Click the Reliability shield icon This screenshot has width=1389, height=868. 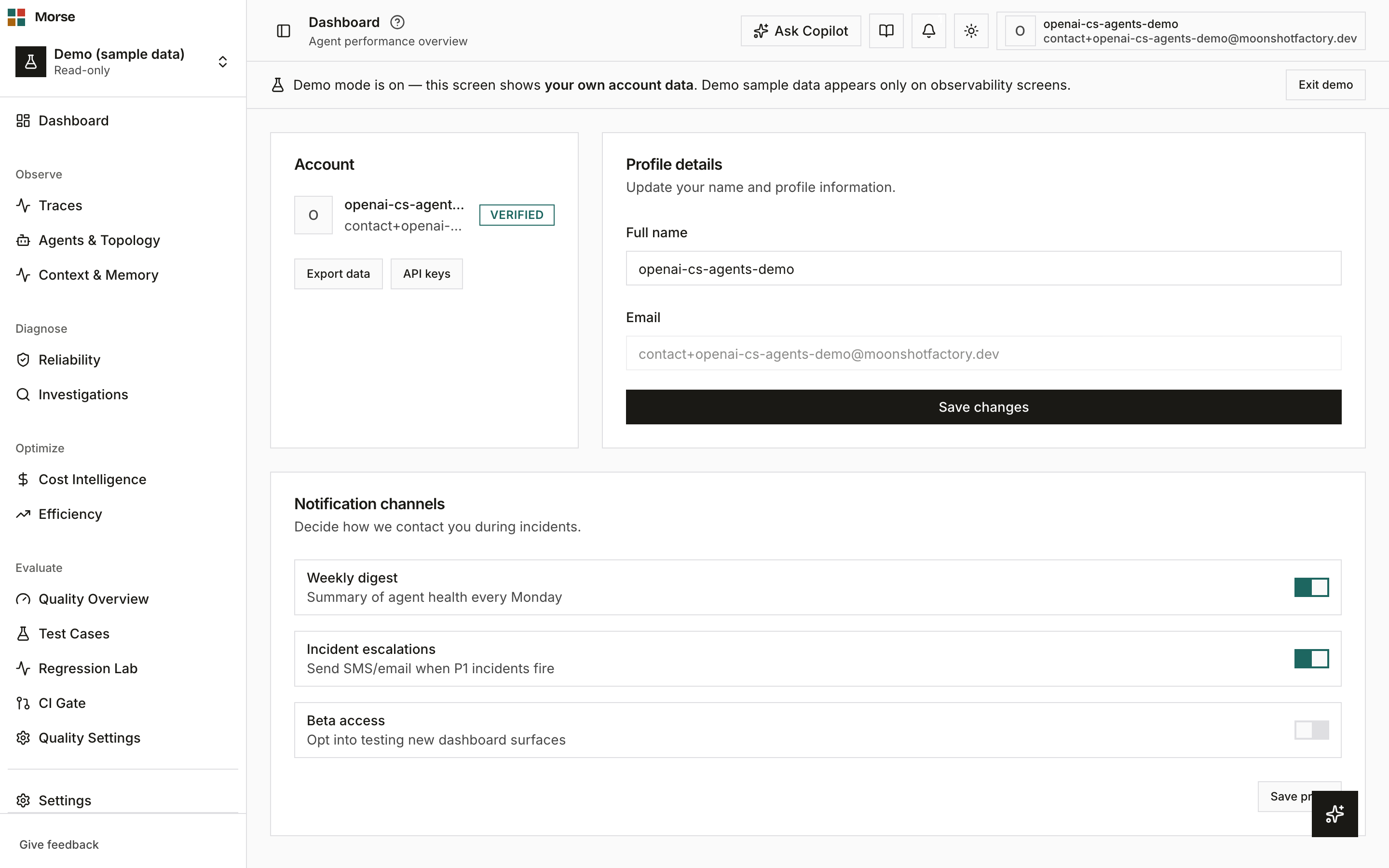tap(23, 360)
